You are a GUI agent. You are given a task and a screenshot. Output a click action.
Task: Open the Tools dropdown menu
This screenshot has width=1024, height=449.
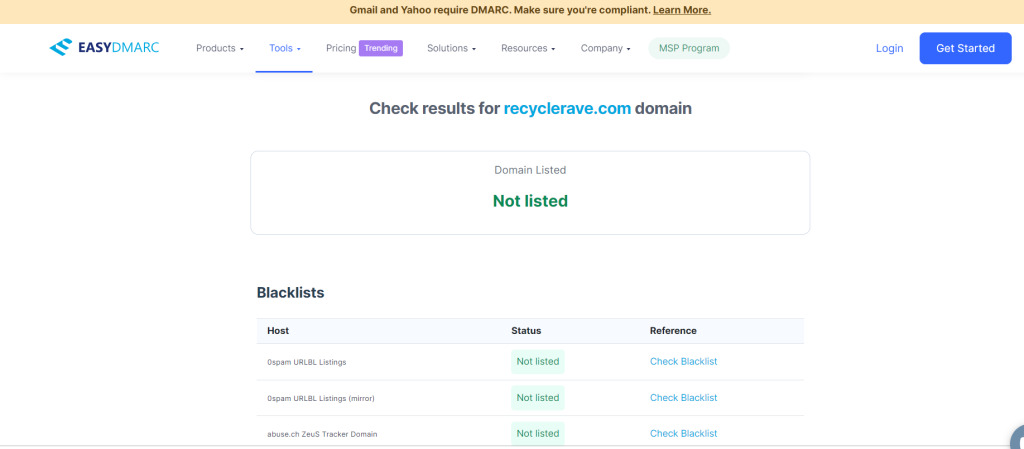[x=284, y=48]
